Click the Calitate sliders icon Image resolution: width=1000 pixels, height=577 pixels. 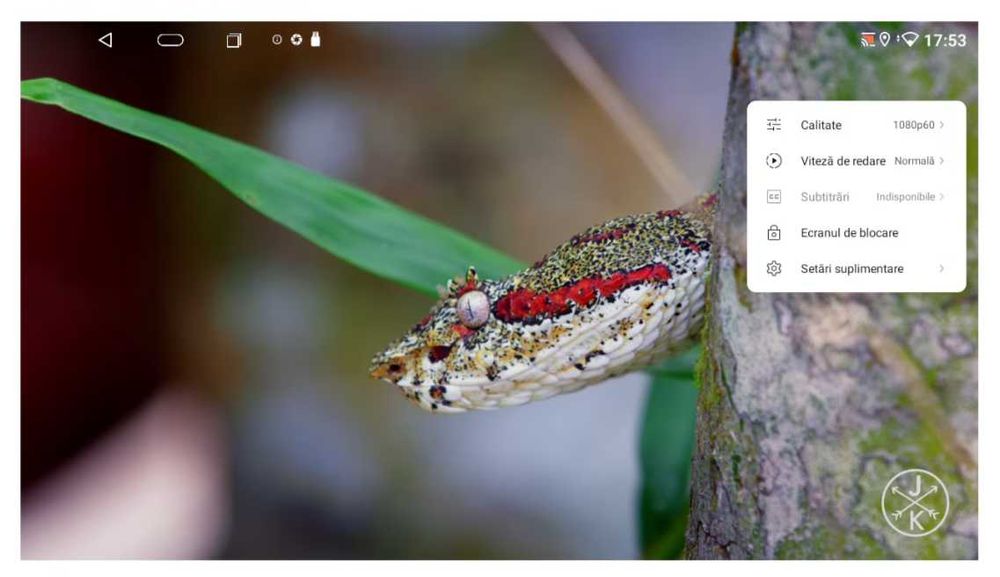[x=774, y=125]
